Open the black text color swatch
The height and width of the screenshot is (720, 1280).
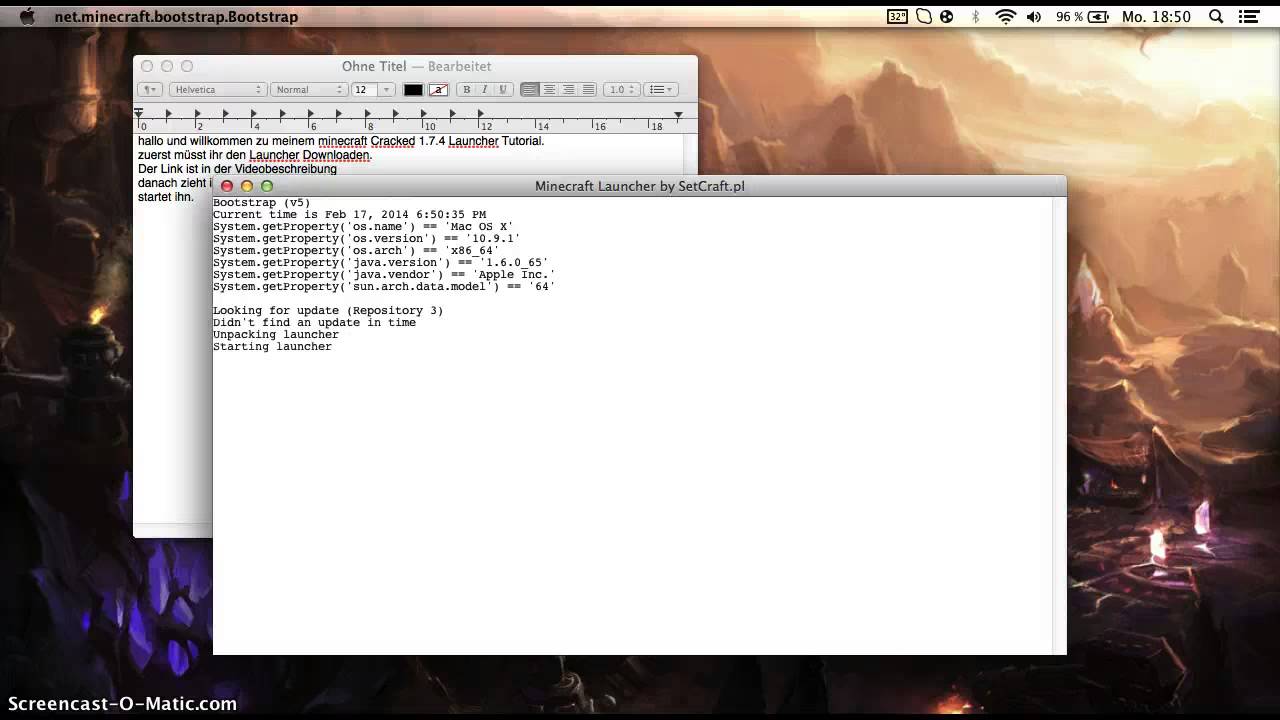coord(413,90)
